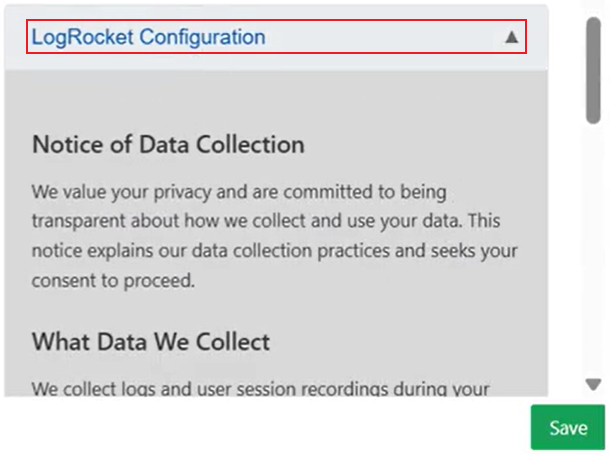Click the What Data We Collect heading
This screenshot has width=610, height=456.
(x=151, y=342)
